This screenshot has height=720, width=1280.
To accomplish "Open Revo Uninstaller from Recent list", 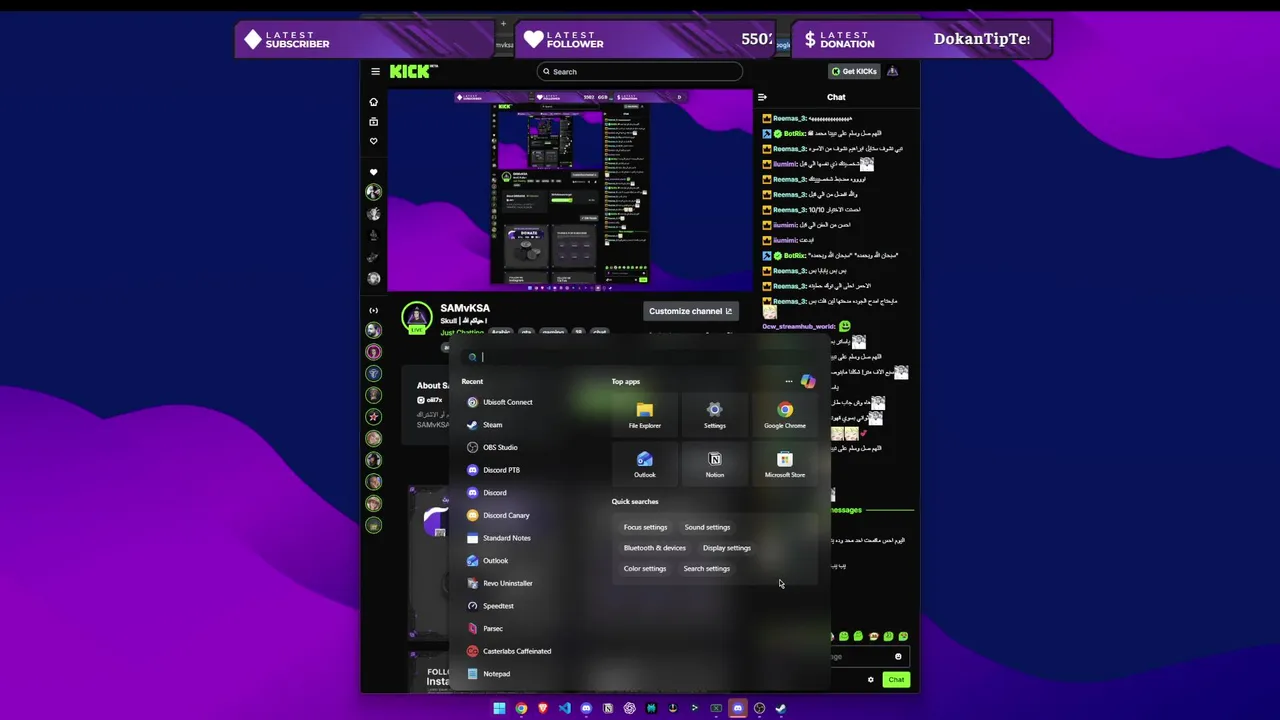I will click(x=500, y=583).
